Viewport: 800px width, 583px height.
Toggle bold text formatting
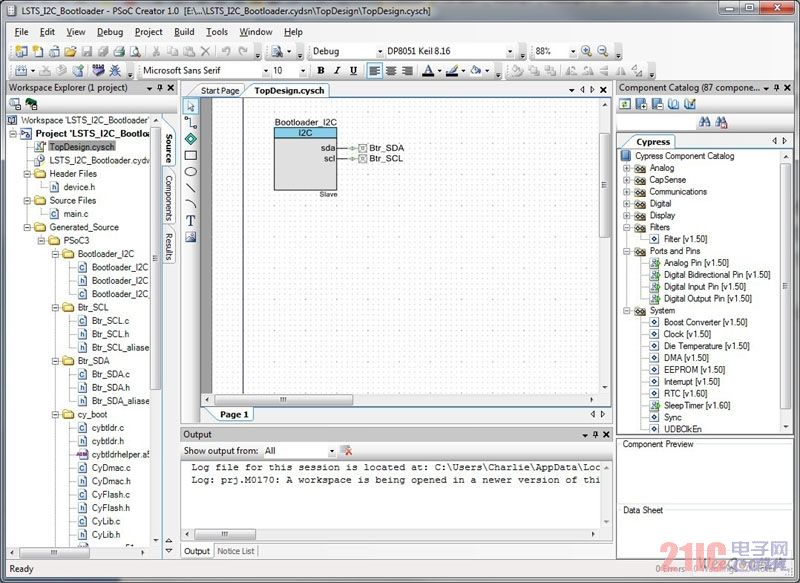[320, 71]
